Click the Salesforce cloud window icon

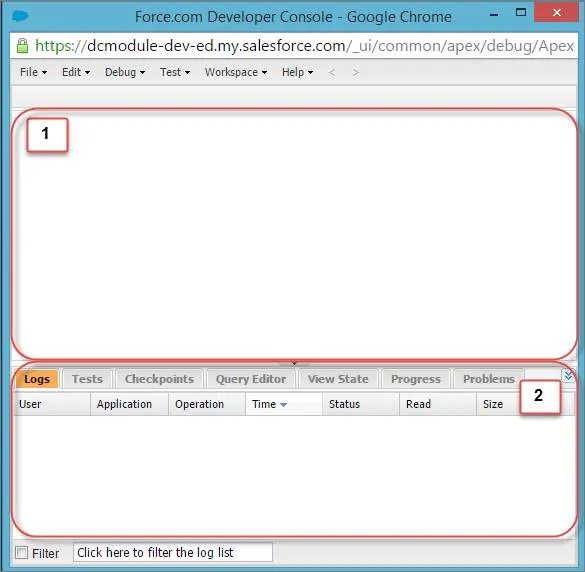(20, 16)
